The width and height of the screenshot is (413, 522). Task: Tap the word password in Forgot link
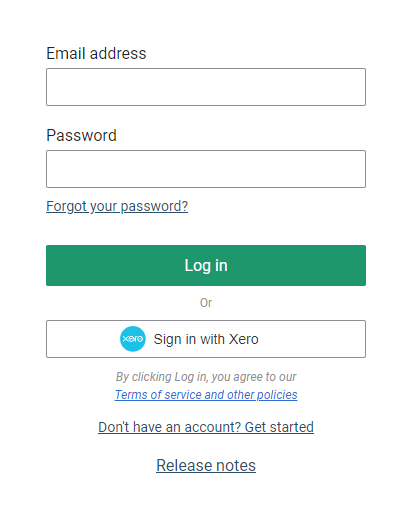154,206
